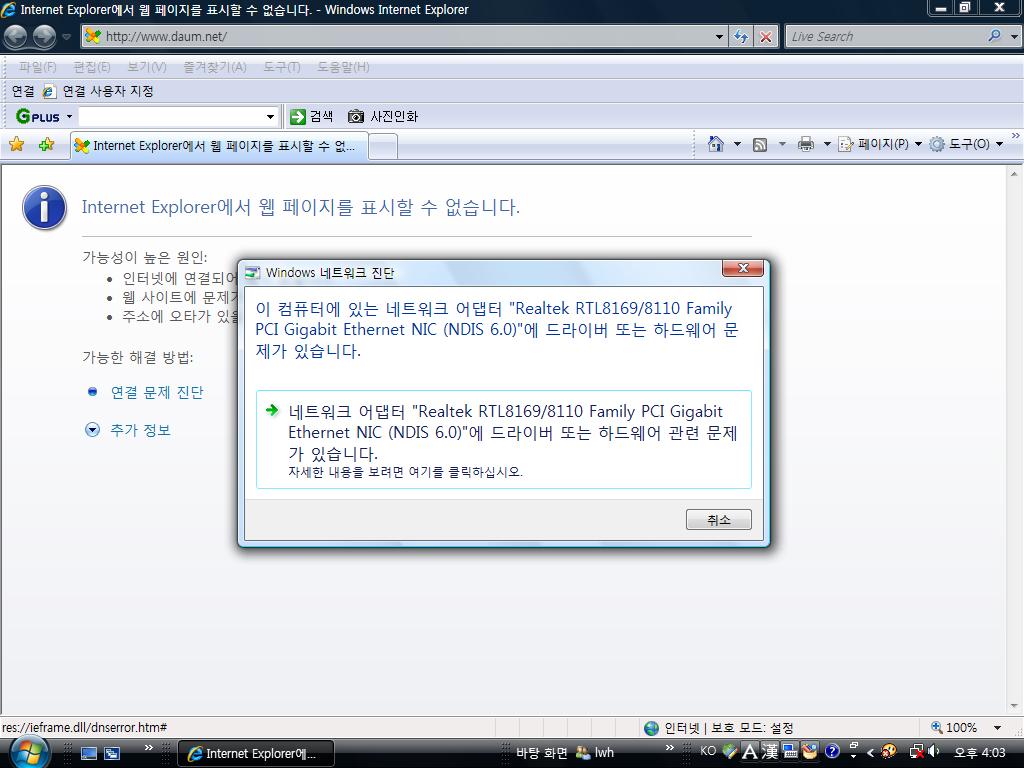
Task: Select the Internet Explorer taskbar button
Action: click(x=256, y=753)
